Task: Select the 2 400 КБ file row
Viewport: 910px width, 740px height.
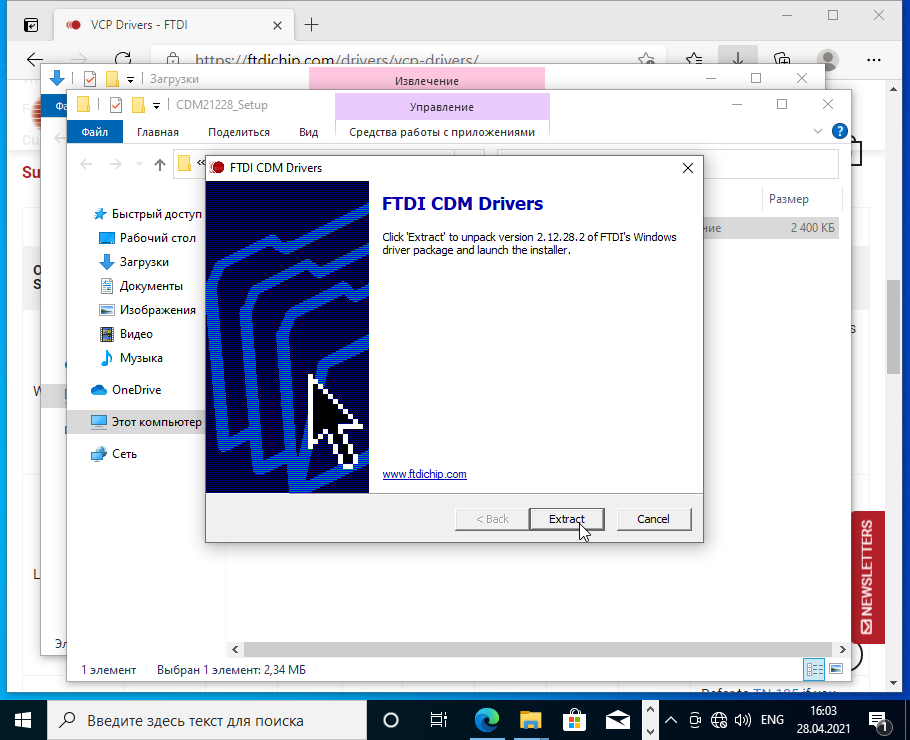Action: pyautogui.click(x=771, y=228)
